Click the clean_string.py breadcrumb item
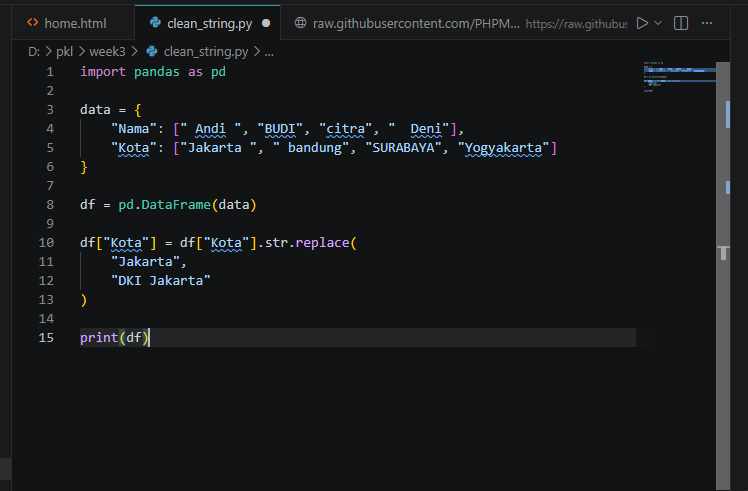Image resolution: width=748 pixels, height=491 pixels. 206,52
